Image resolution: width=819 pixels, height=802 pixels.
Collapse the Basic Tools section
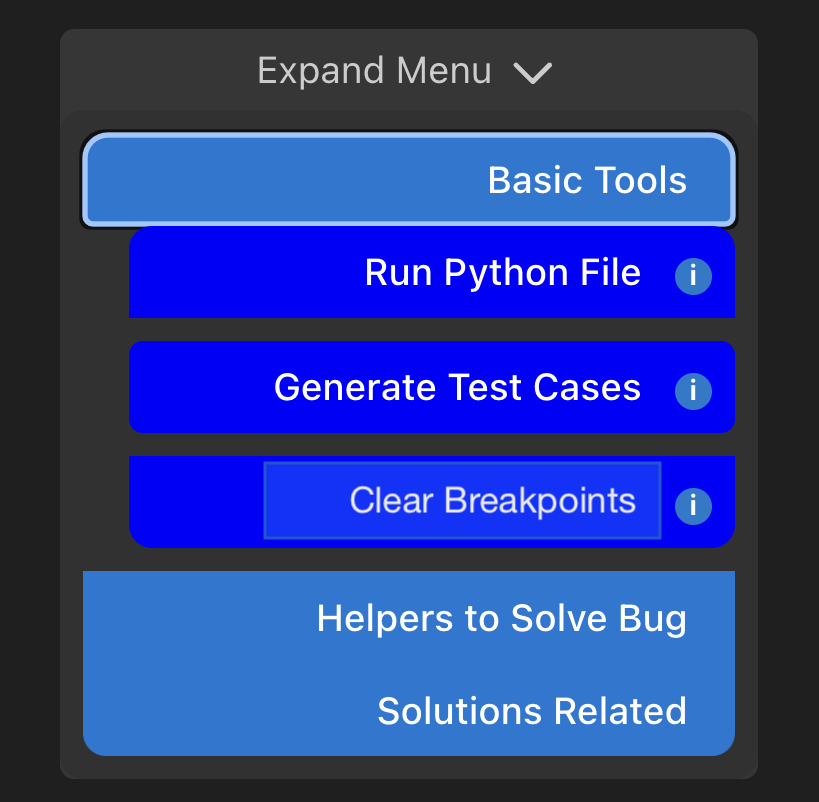(408, 180)
